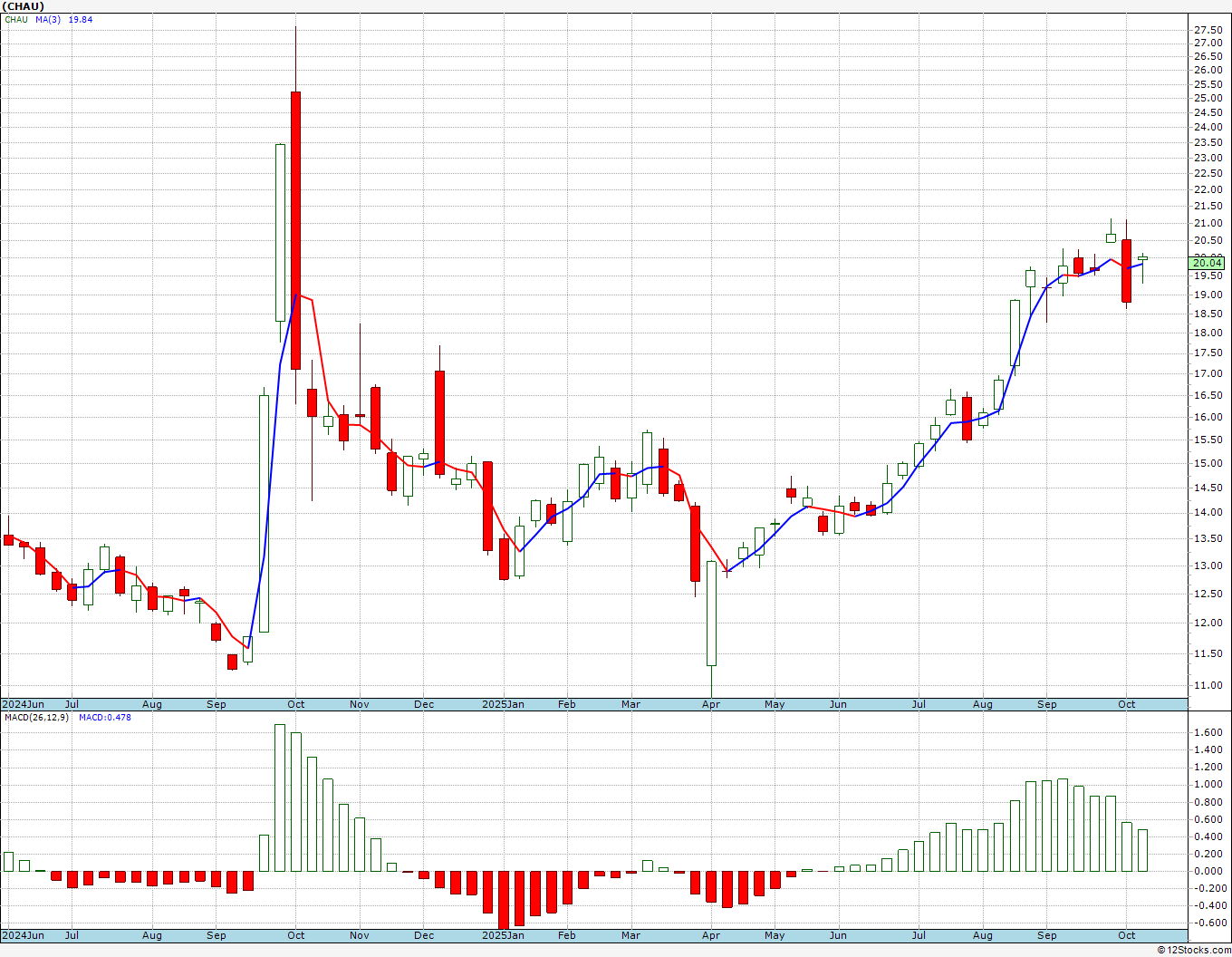The height and width of the screenshot is (957, 1232).
Task: Click the 17.00 price axis value
Action: (x=1208, y=373)
